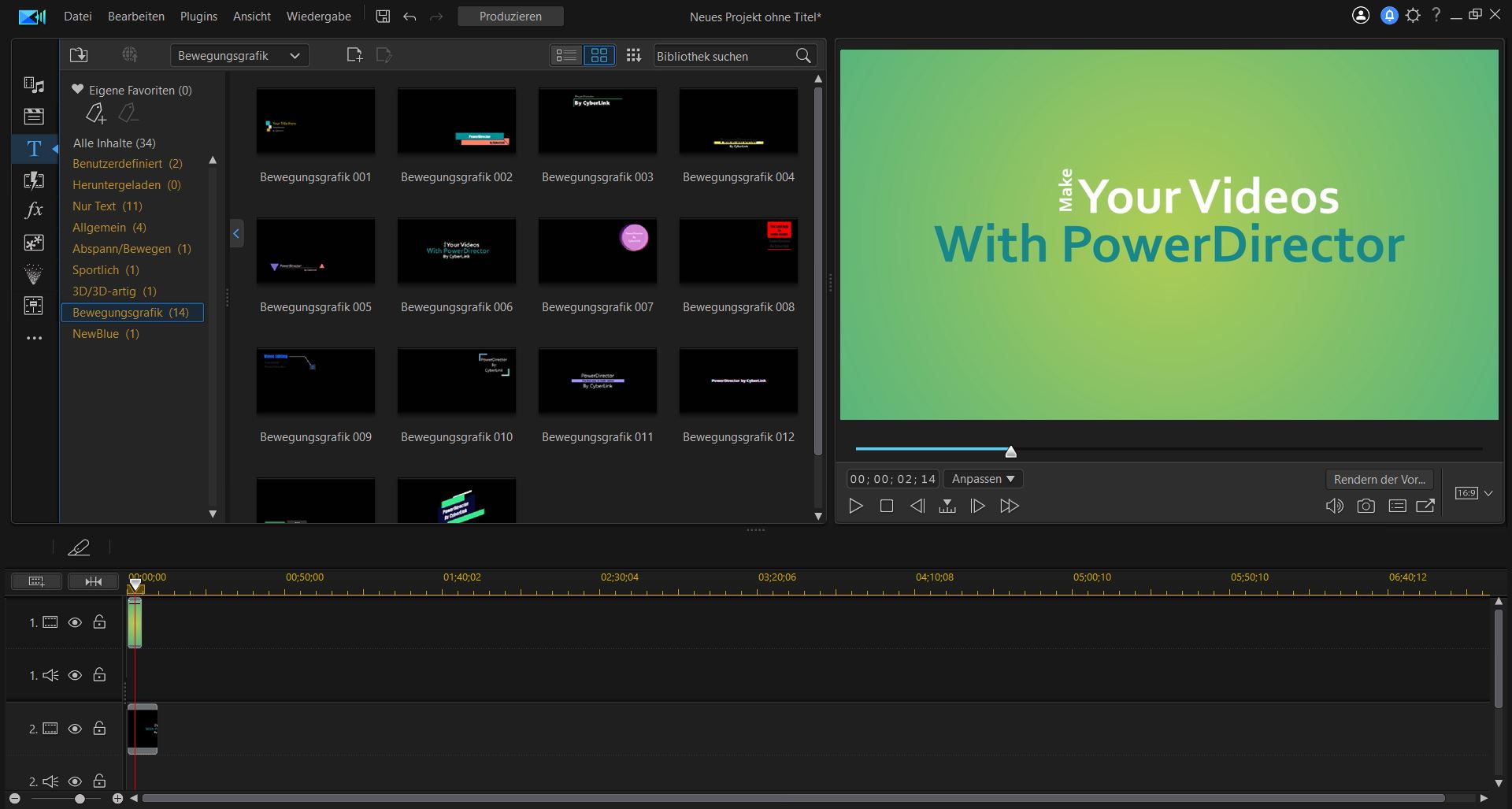The image size is (1512, 809).
Task: Click the timecode field 00;00;02;14
Action: click(893, 479)
